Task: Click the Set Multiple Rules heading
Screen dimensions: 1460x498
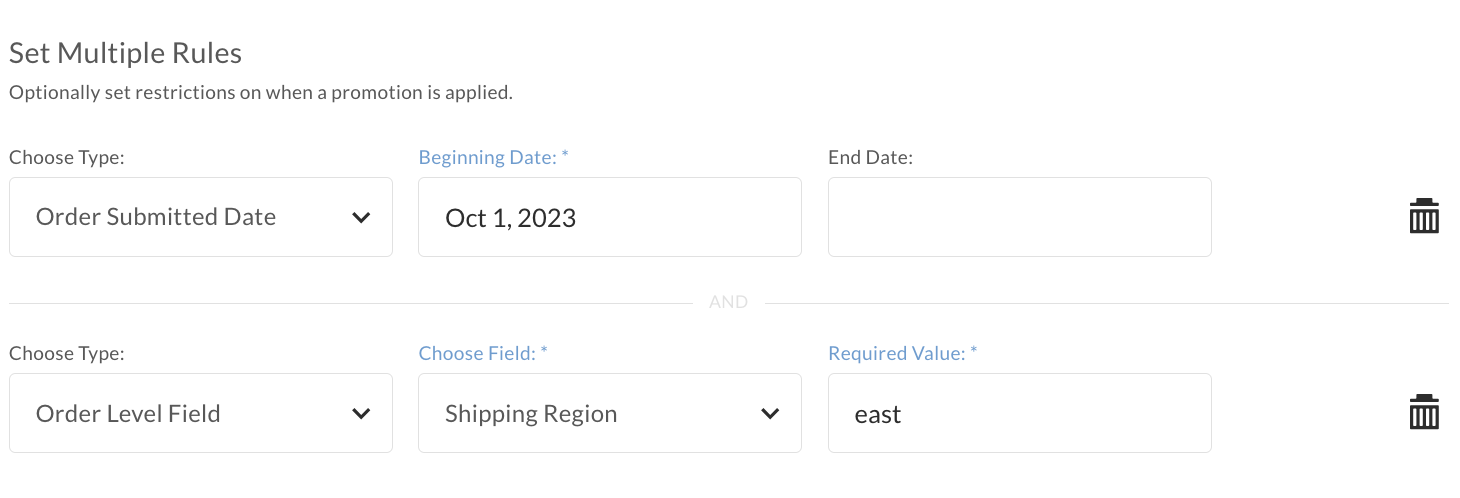Action: [x=126, y=53]
